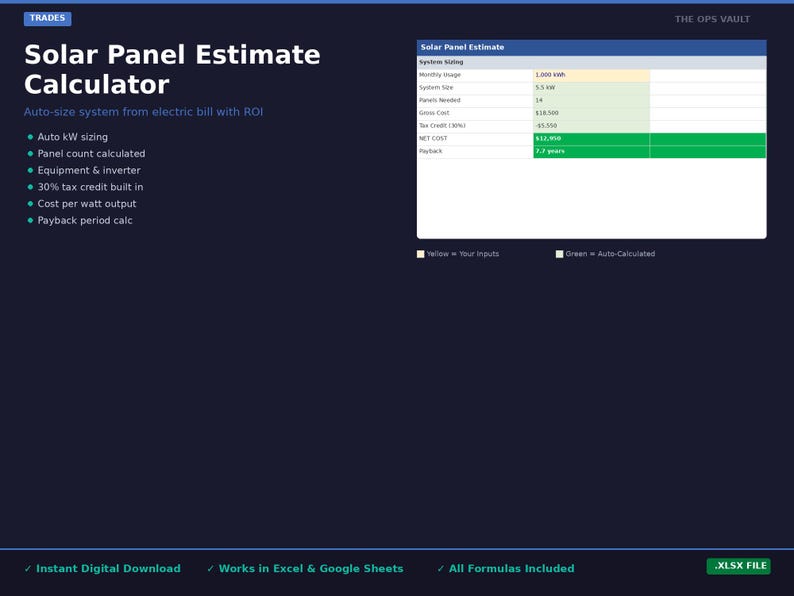This screenshot has width=794, height=596.
Task: Click the System Sizing section row
Action: pos(591,62)
